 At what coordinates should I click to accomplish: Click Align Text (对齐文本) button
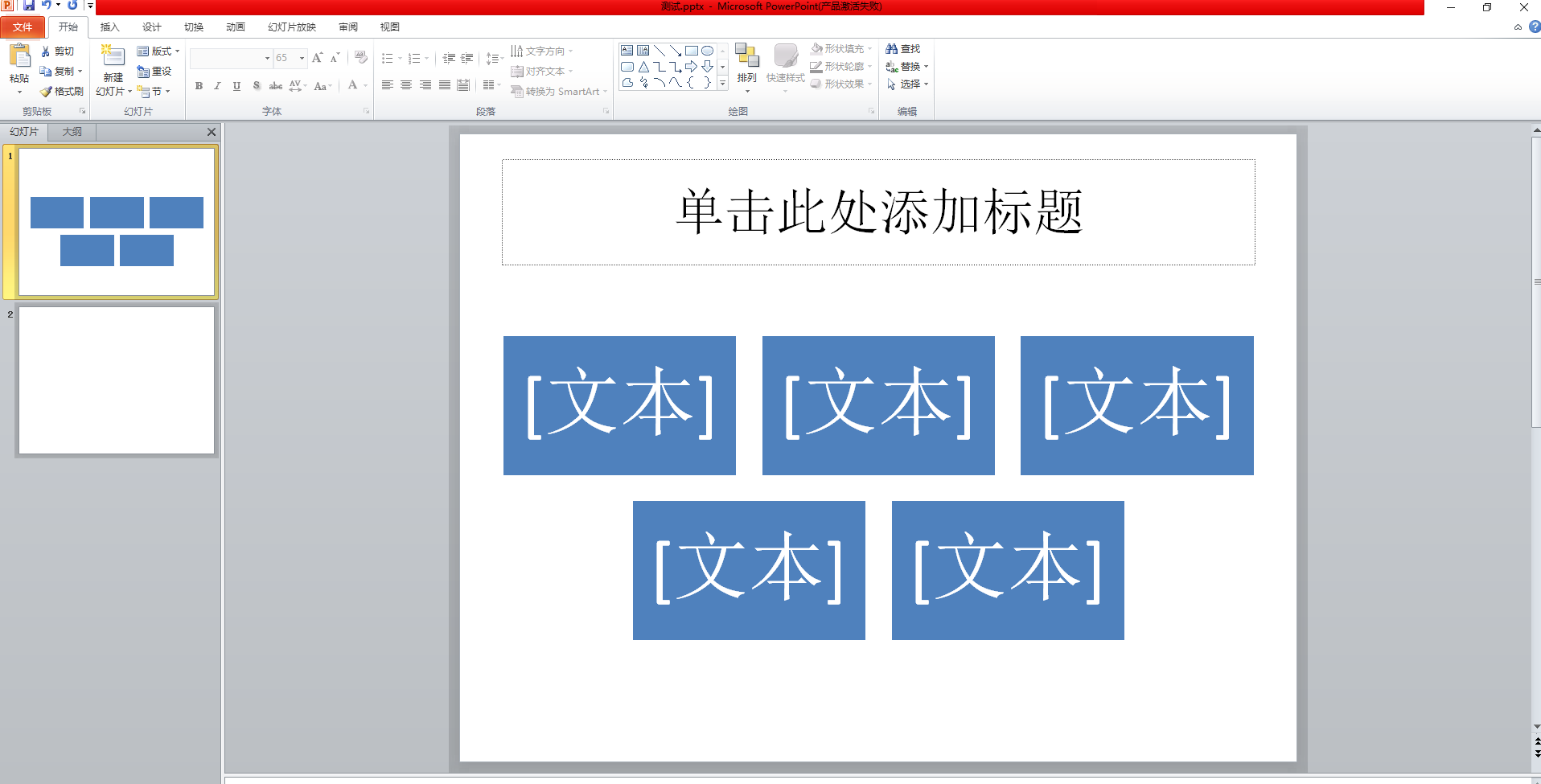tap(542, 72)
